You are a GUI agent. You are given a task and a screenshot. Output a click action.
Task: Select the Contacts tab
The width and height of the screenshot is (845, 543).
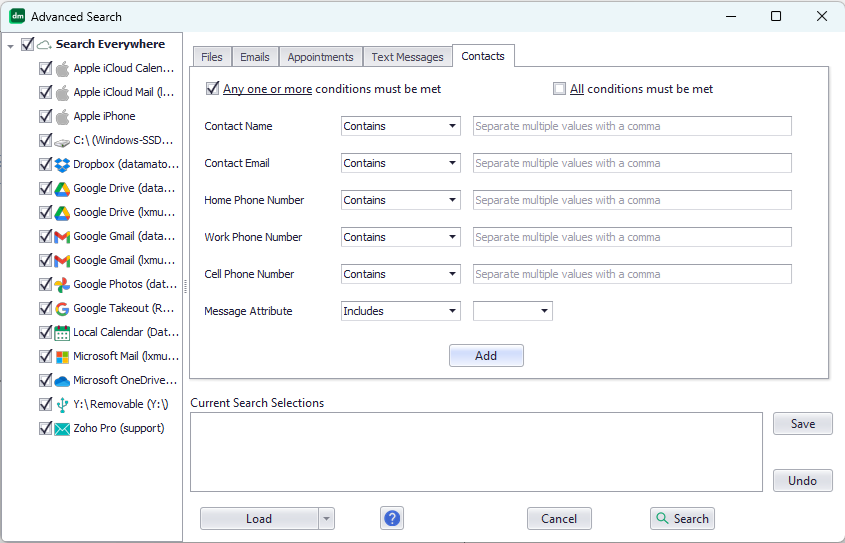pos(483,56)
